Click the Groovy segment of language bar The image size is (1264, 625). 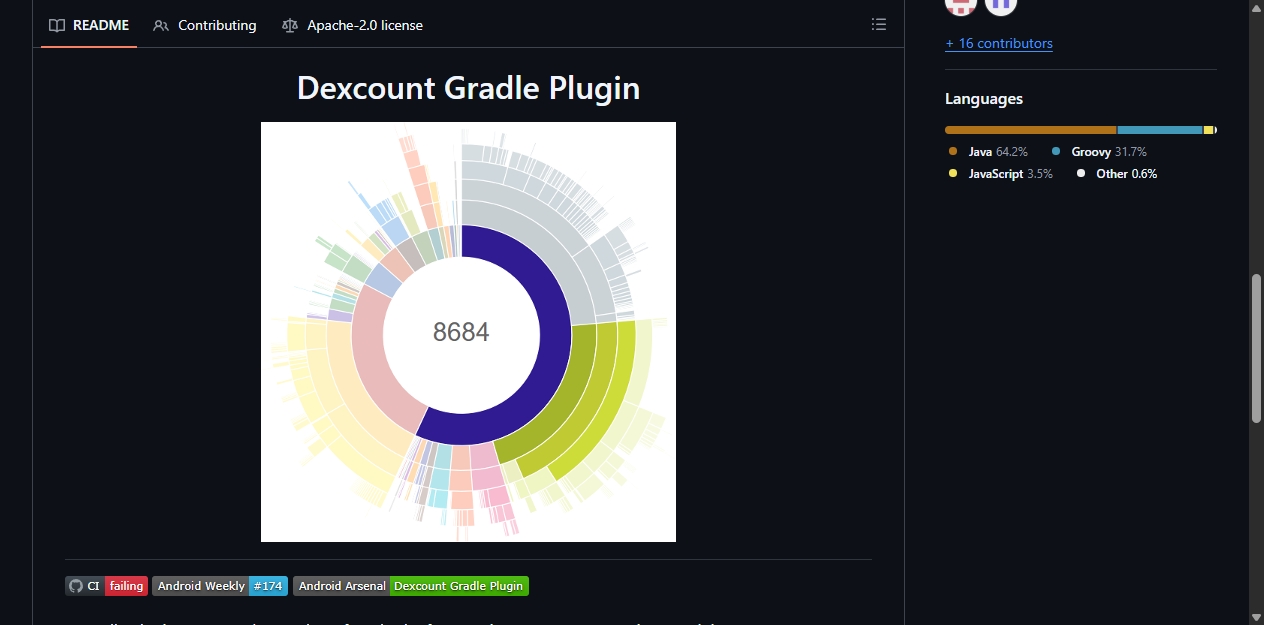[x=1160, y=130]
